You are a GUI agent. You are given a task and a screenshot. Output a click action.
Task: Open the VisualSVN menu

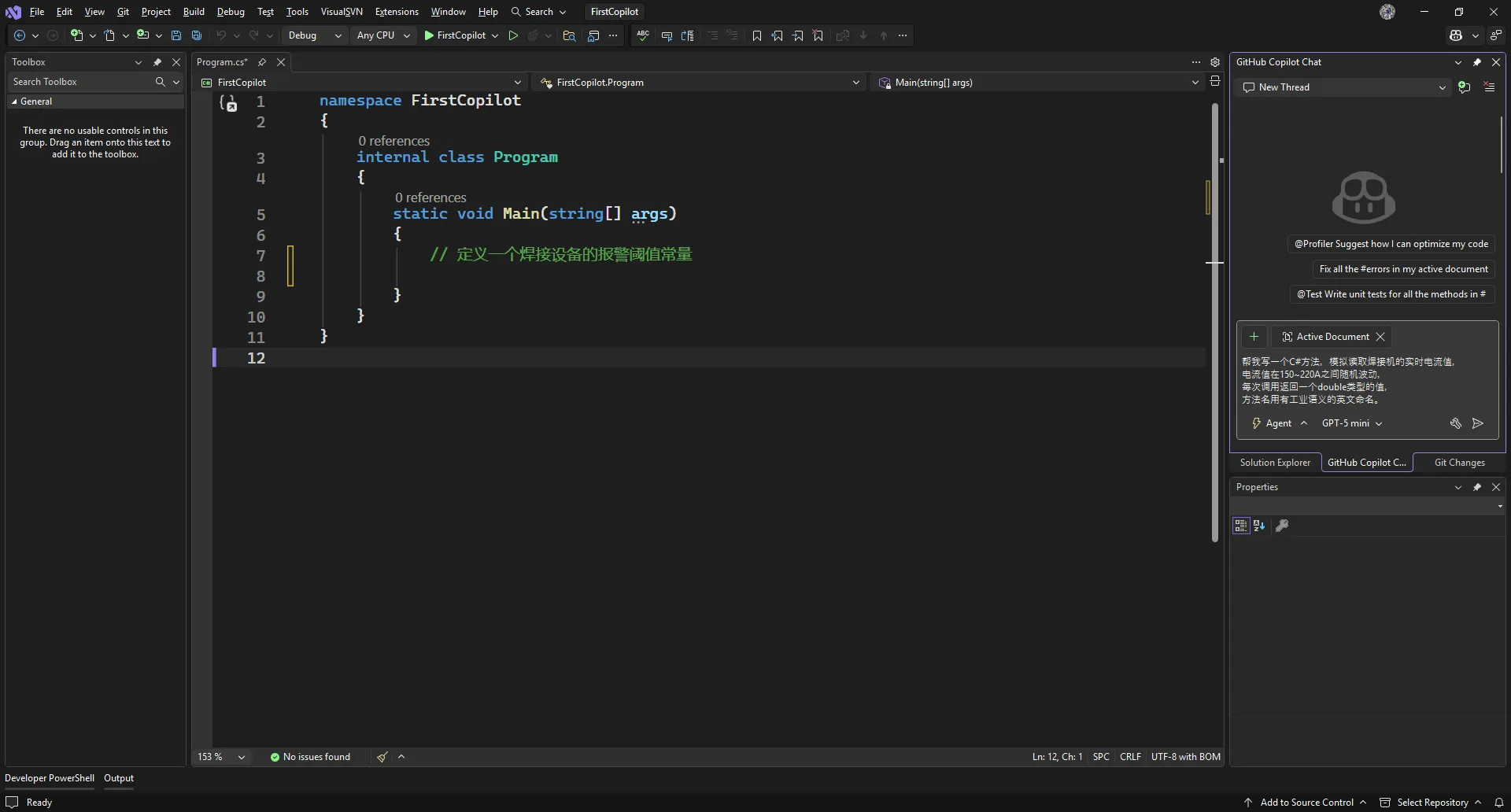click(x=342, y=12)
